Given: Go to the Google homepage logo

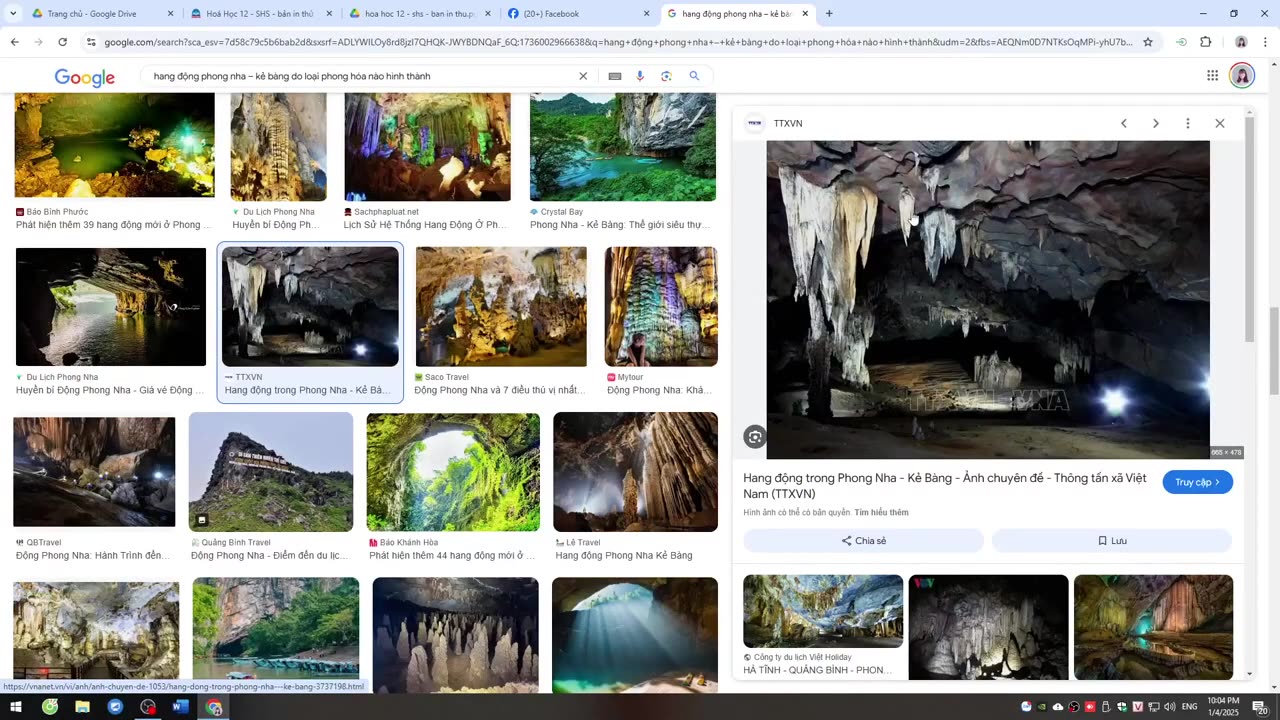Looking at the screenshot, I should [85, 77].
